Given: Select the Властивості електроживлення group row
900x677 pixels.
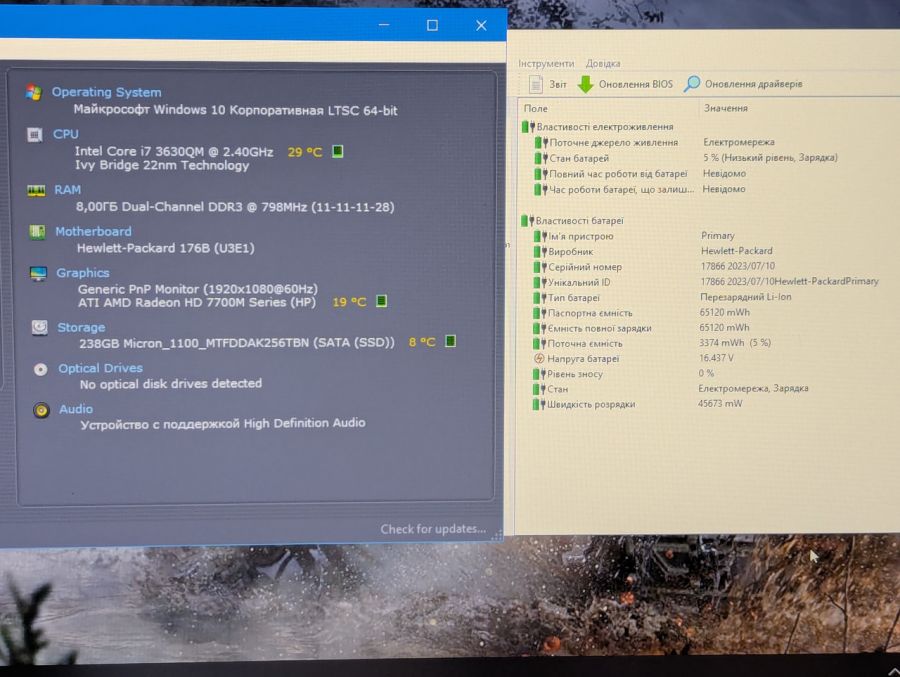Looking at the screenshot, I should coord(598,126).
